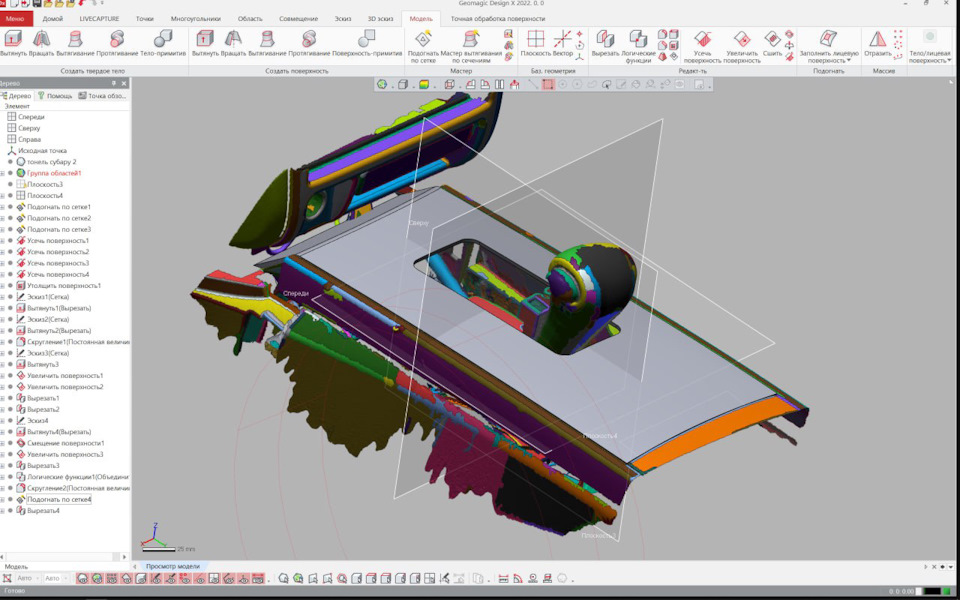Expand the Вытянуть3 node
Screen dimensions: 960x600
coord(2,364)
